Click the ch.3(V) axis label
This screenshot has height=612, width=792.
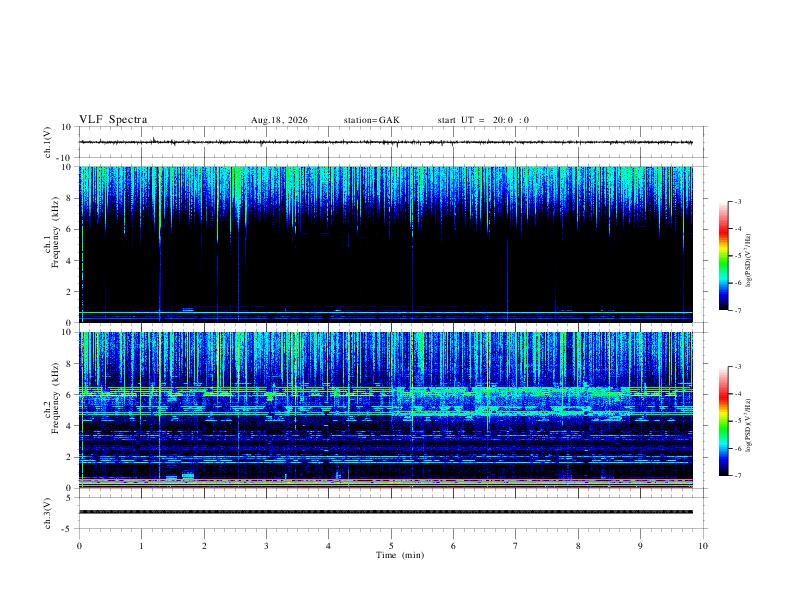click(x=48, y=513)
